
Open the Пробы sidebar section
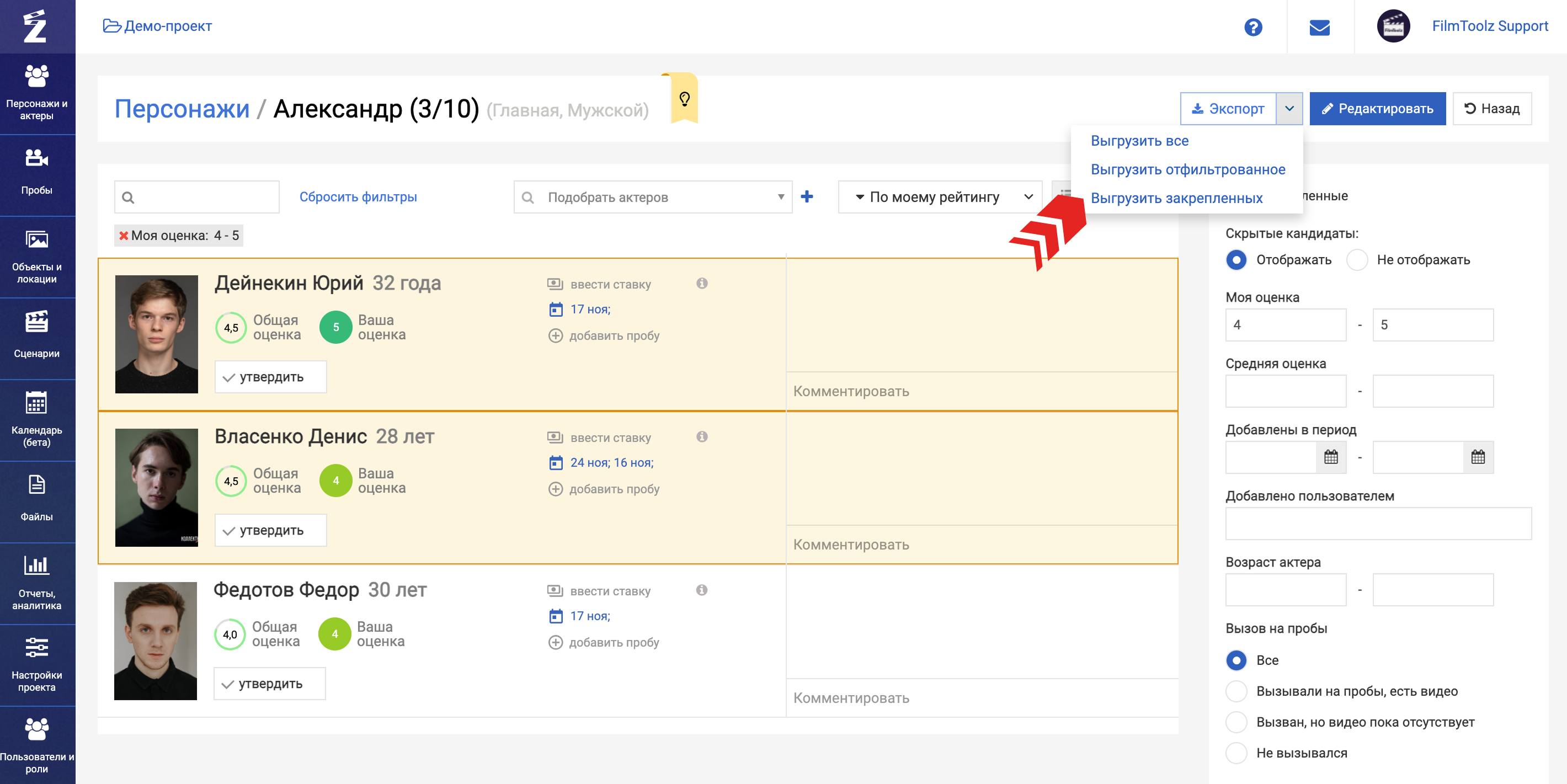(x=36, y=172)
